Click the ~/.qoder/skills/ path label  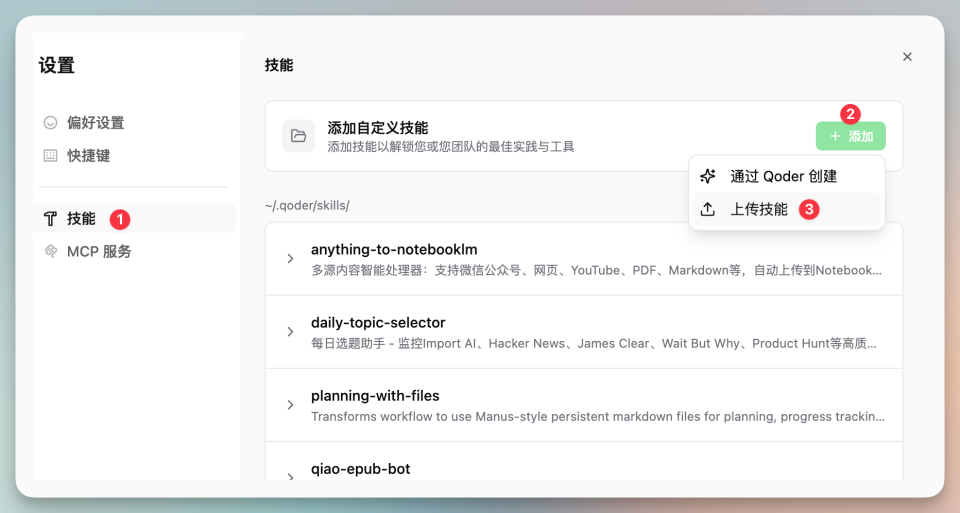point(307,206)
